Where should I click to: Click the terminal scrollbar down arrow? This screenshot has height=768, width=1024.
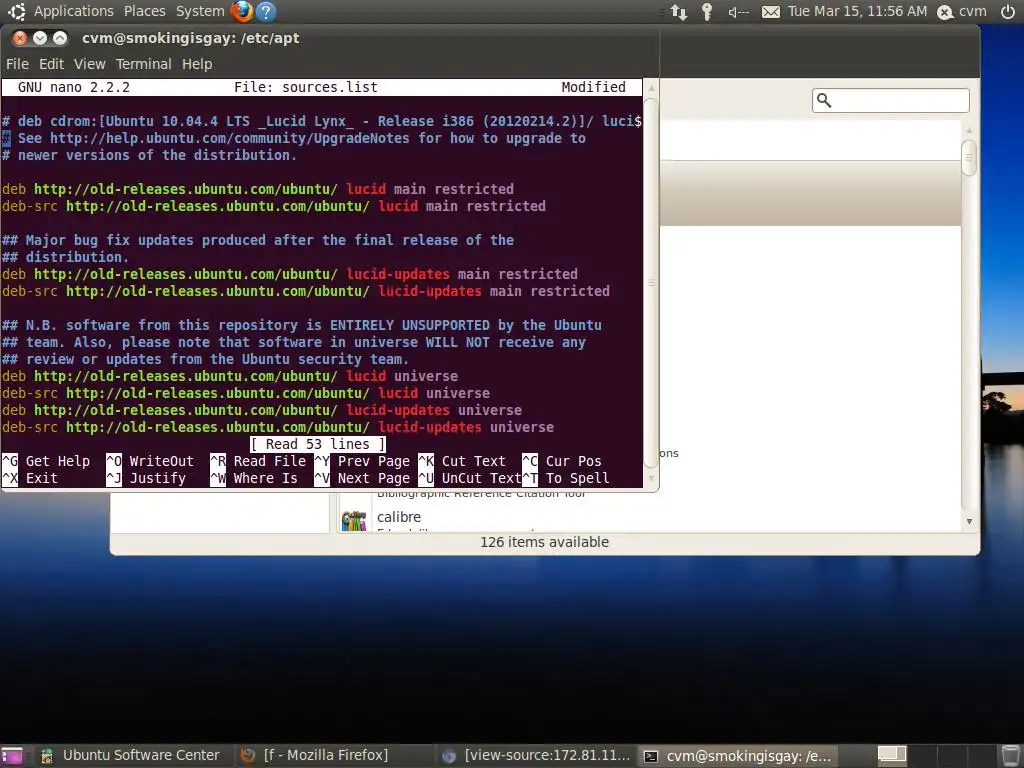(650, 478)
